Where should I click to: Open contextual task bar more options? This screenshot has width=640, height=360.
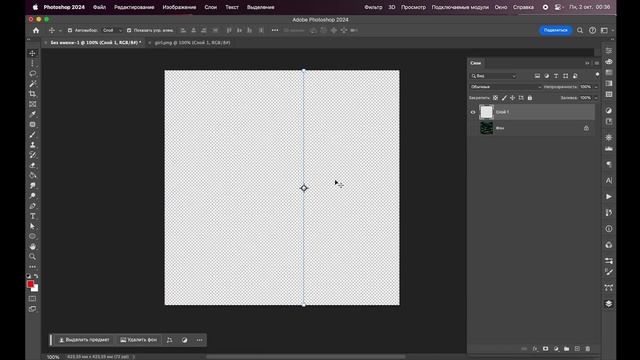click(199, 340)
